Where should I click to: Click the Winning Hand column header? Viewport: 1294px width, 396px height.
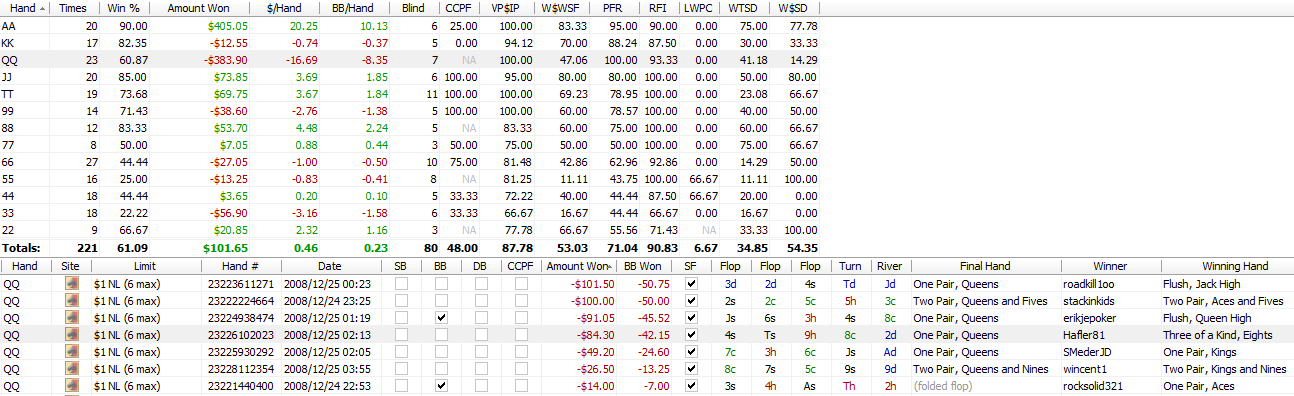point(1227,266)
